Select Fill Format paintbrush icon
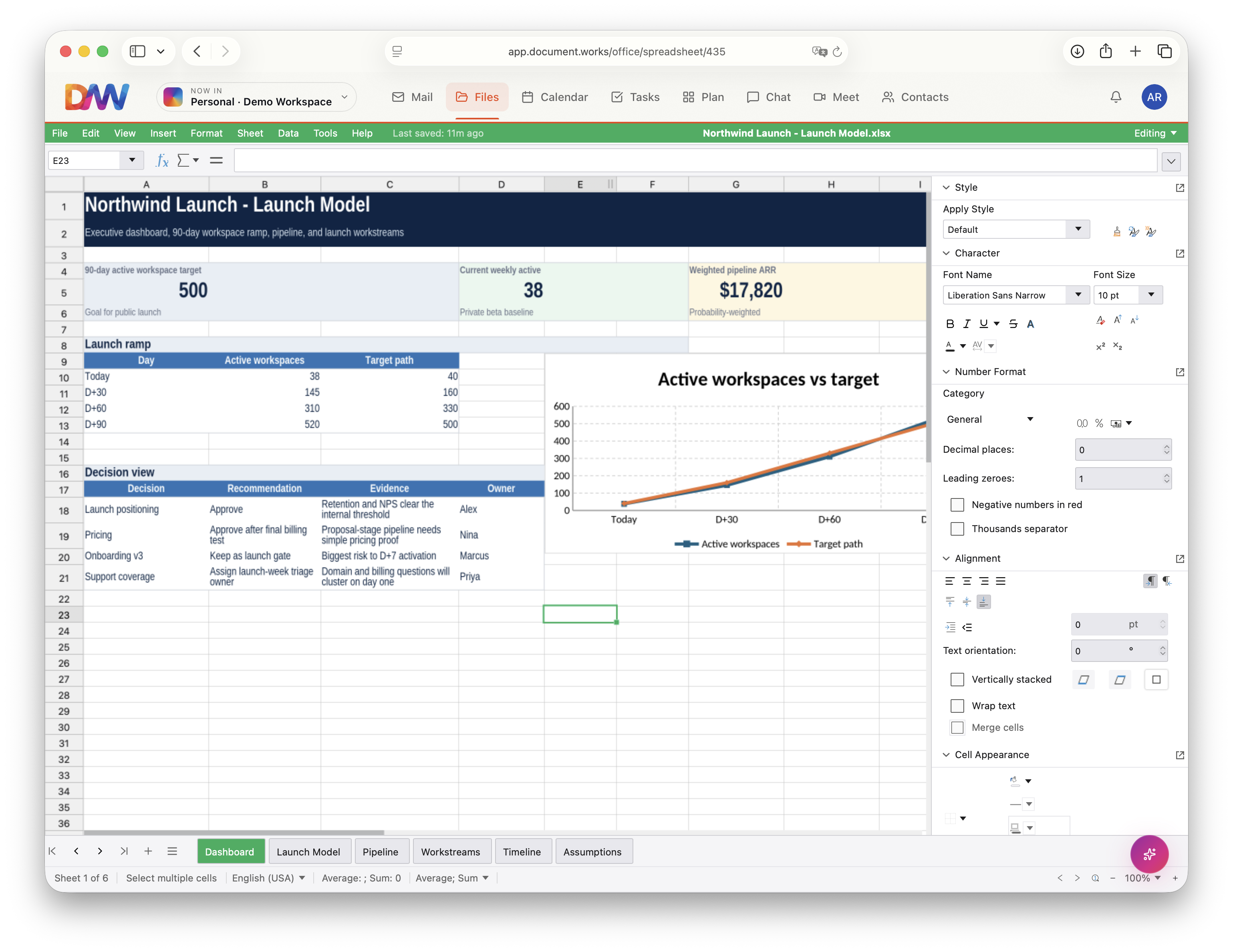 pos(1117,231)
